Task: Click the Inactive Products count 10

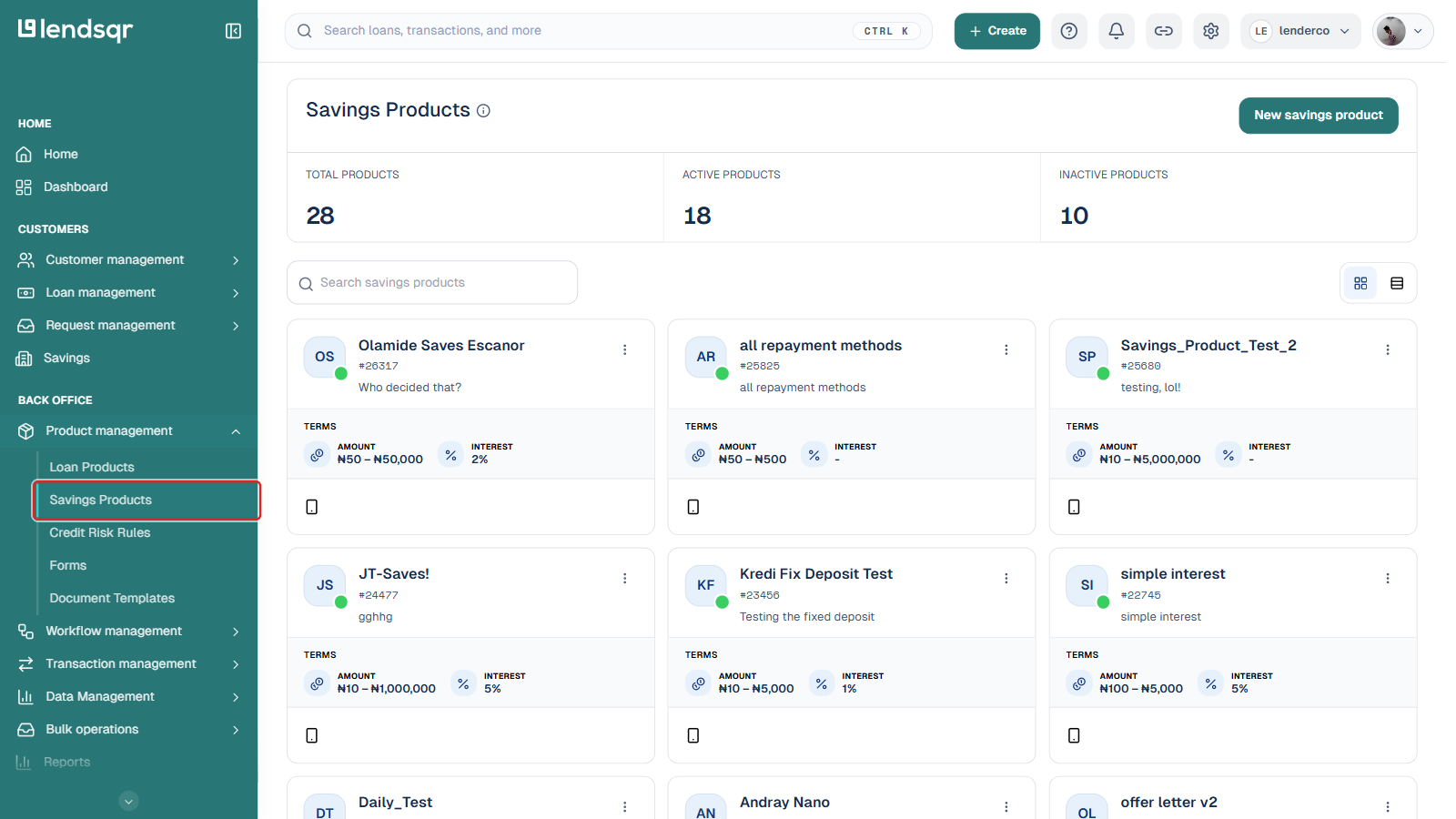Action: (x=1074, y=216)
